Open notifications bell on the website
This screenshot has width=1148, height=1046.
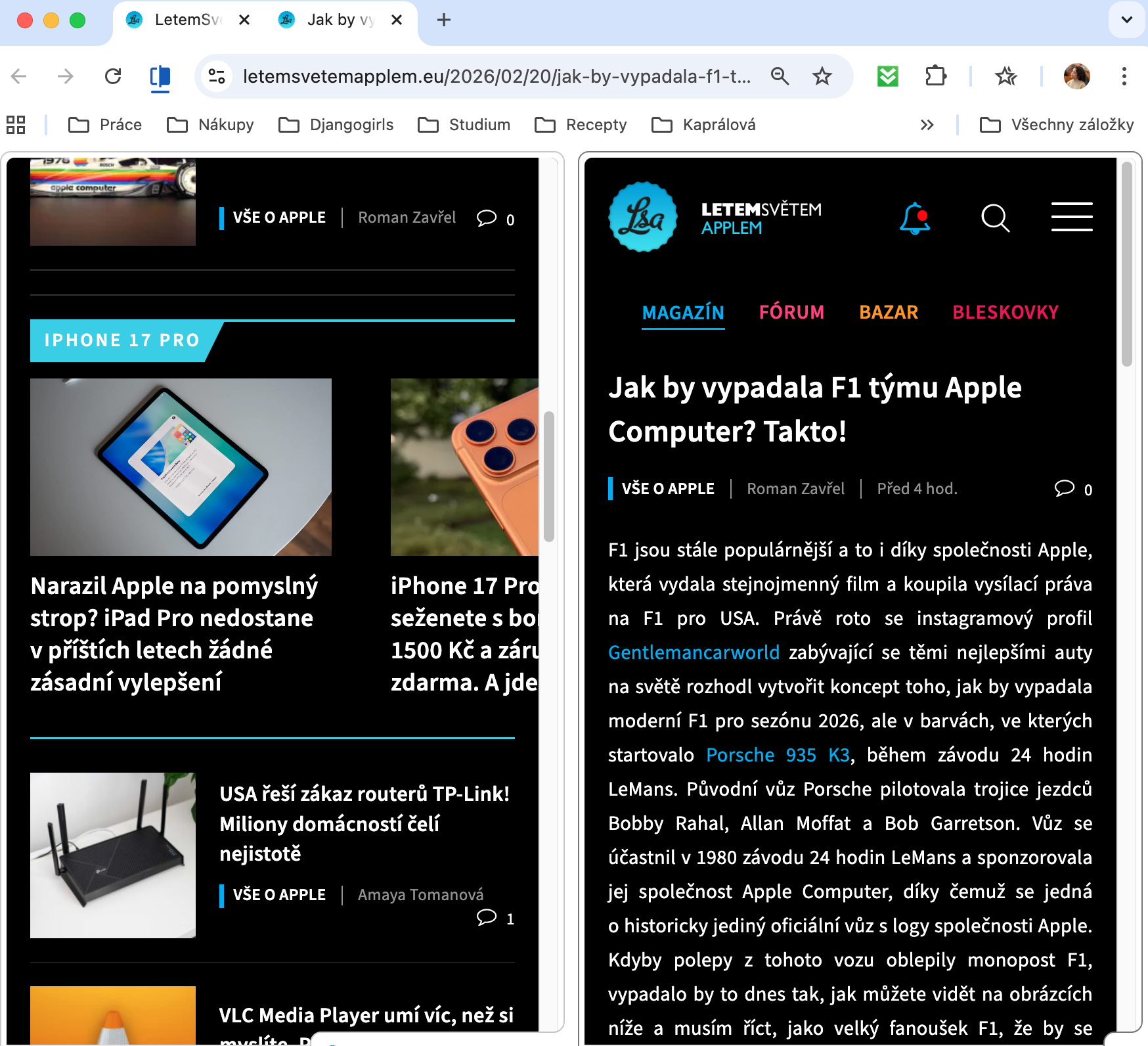point(915,218)
